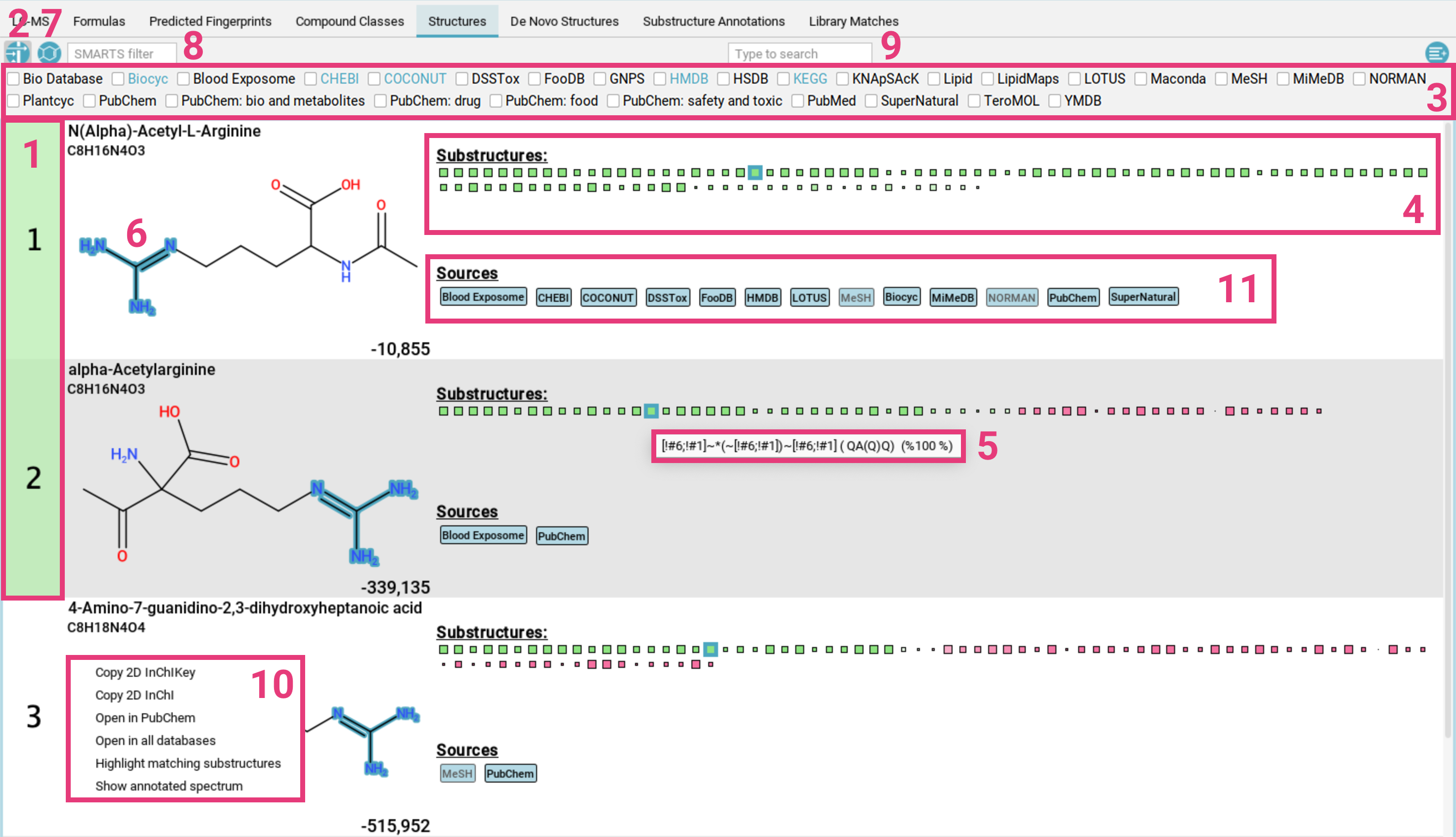Open CHEBI source badge for N(Alpha)-Acetyl-L-Arginine
Screen dimensions: 1456x837
553,297
